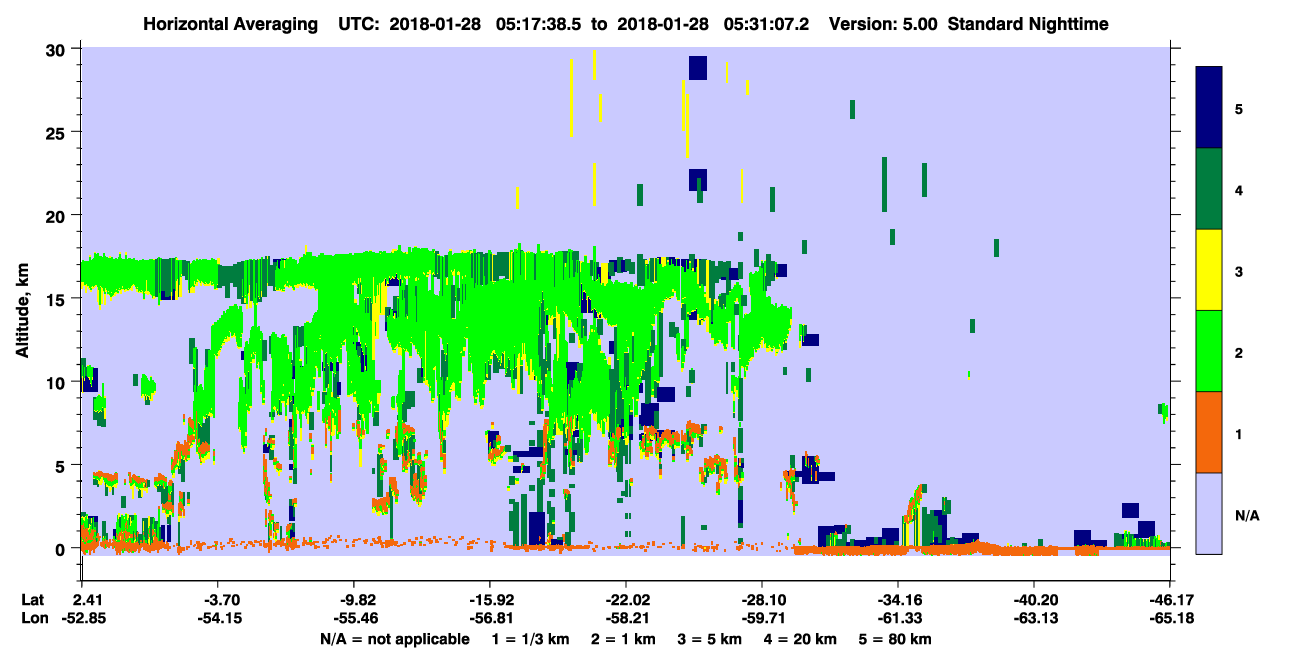
Task: Click the yellow colorbar segment labeled 3
Action: (x=1209, y=270)
